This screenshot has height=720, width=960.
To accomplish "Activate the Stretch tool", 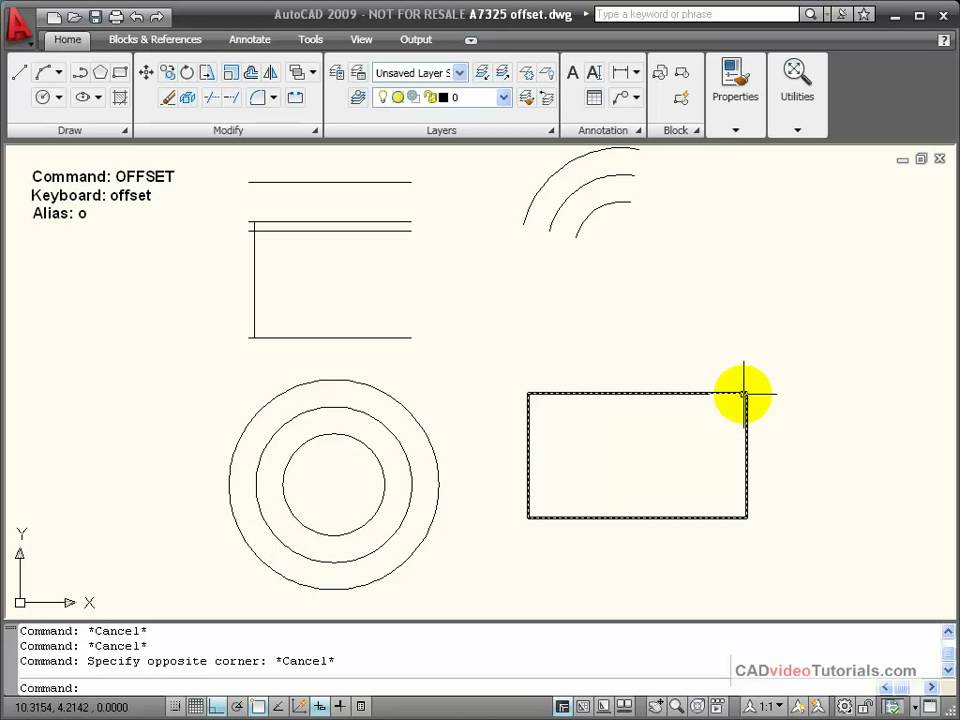I will 208,72.
